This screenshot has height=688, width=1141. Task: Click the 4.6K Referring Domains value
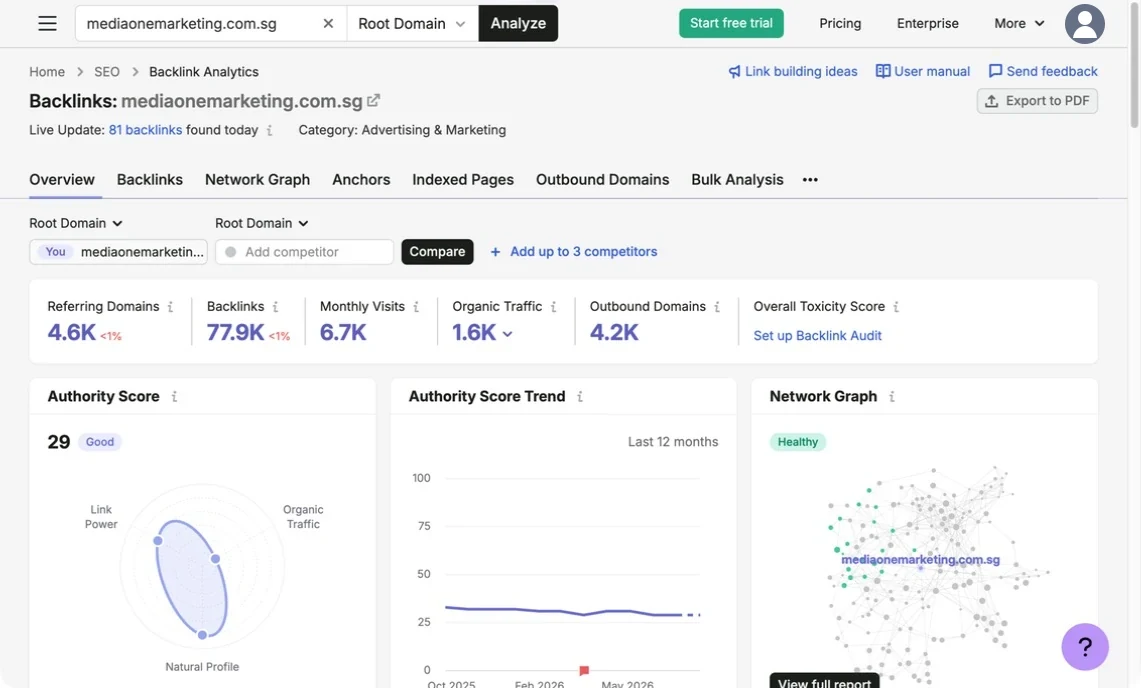pyautogui.click(x=71, y=333)
